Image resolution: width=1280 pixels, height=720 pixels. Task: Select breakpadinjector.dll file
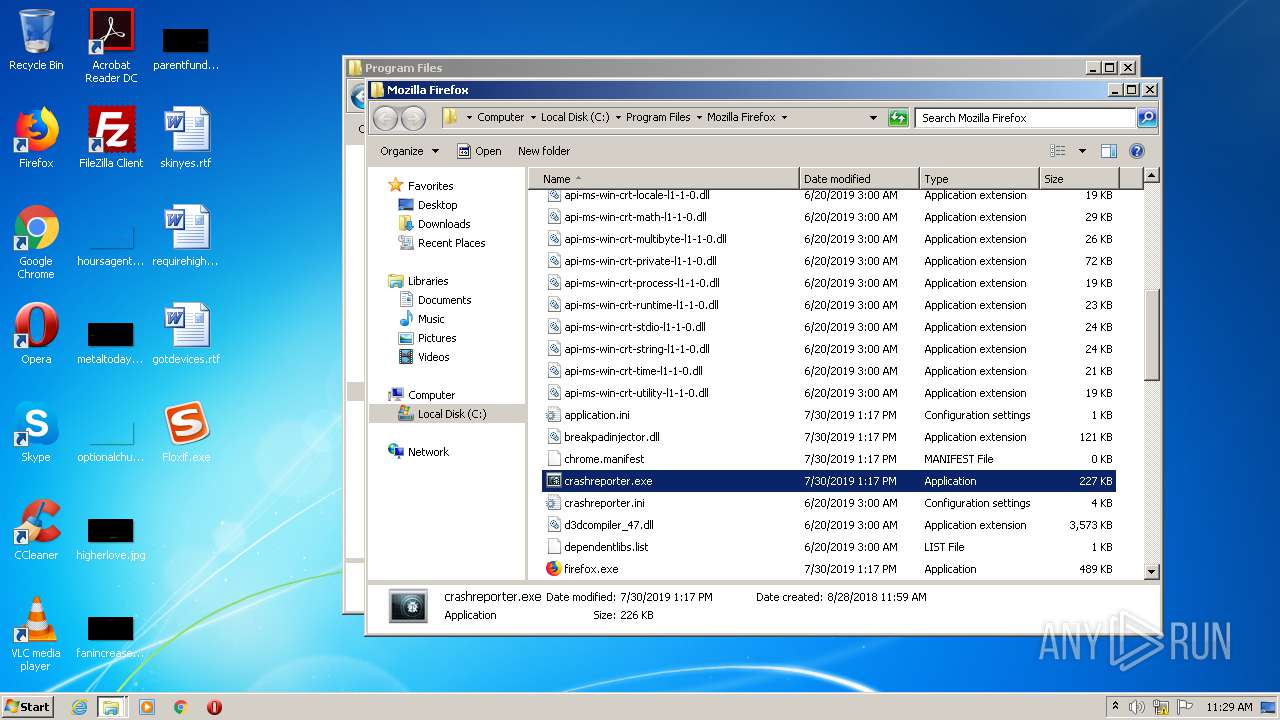[829, 437]
